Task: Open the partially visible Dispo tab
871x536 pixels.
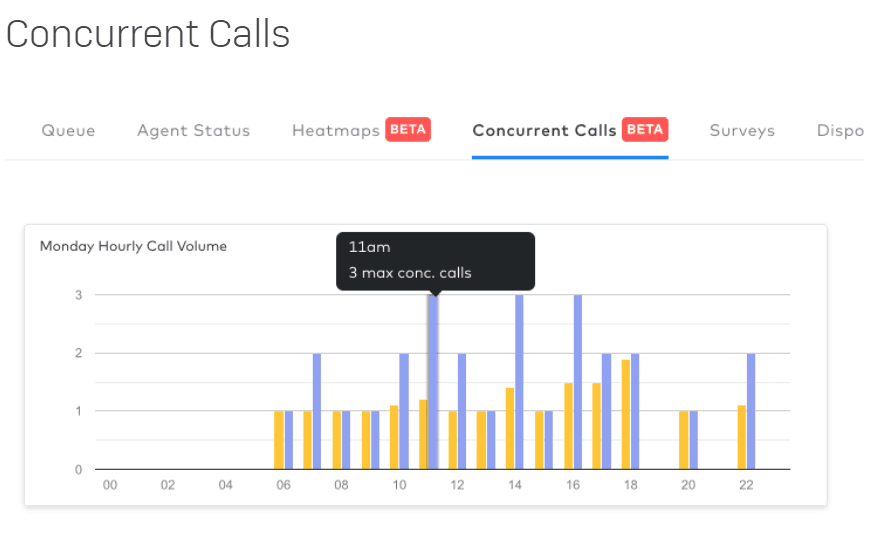Action: pos(839,131)
